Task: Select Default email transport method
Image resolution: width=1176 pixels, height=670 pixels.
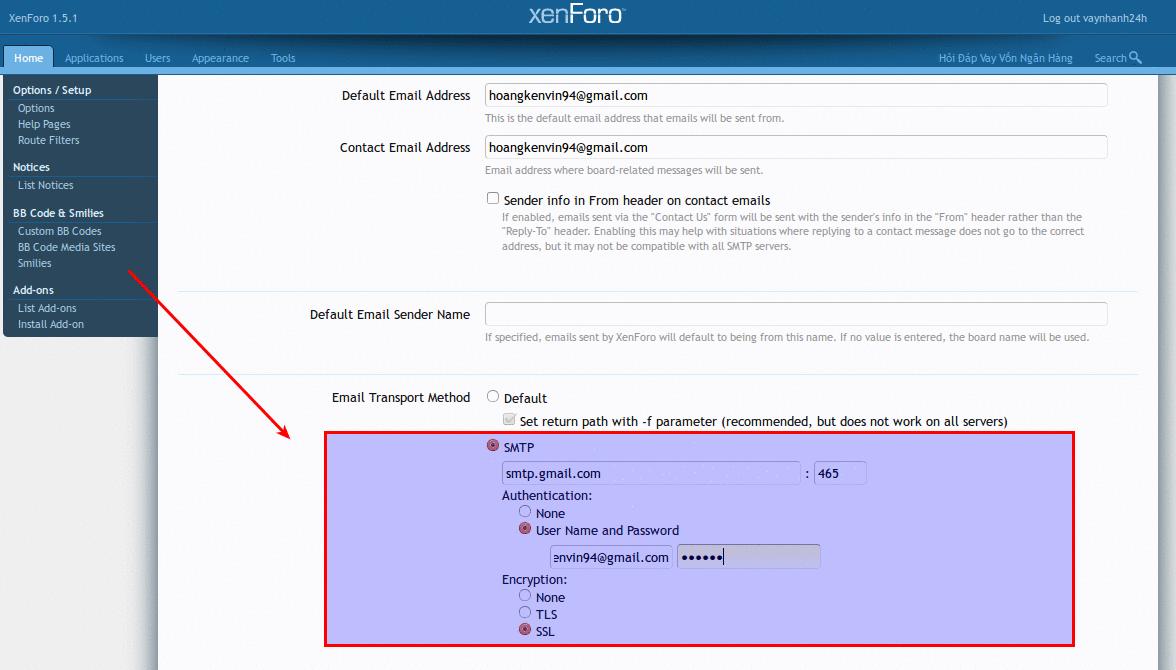Action: [493, 396]
